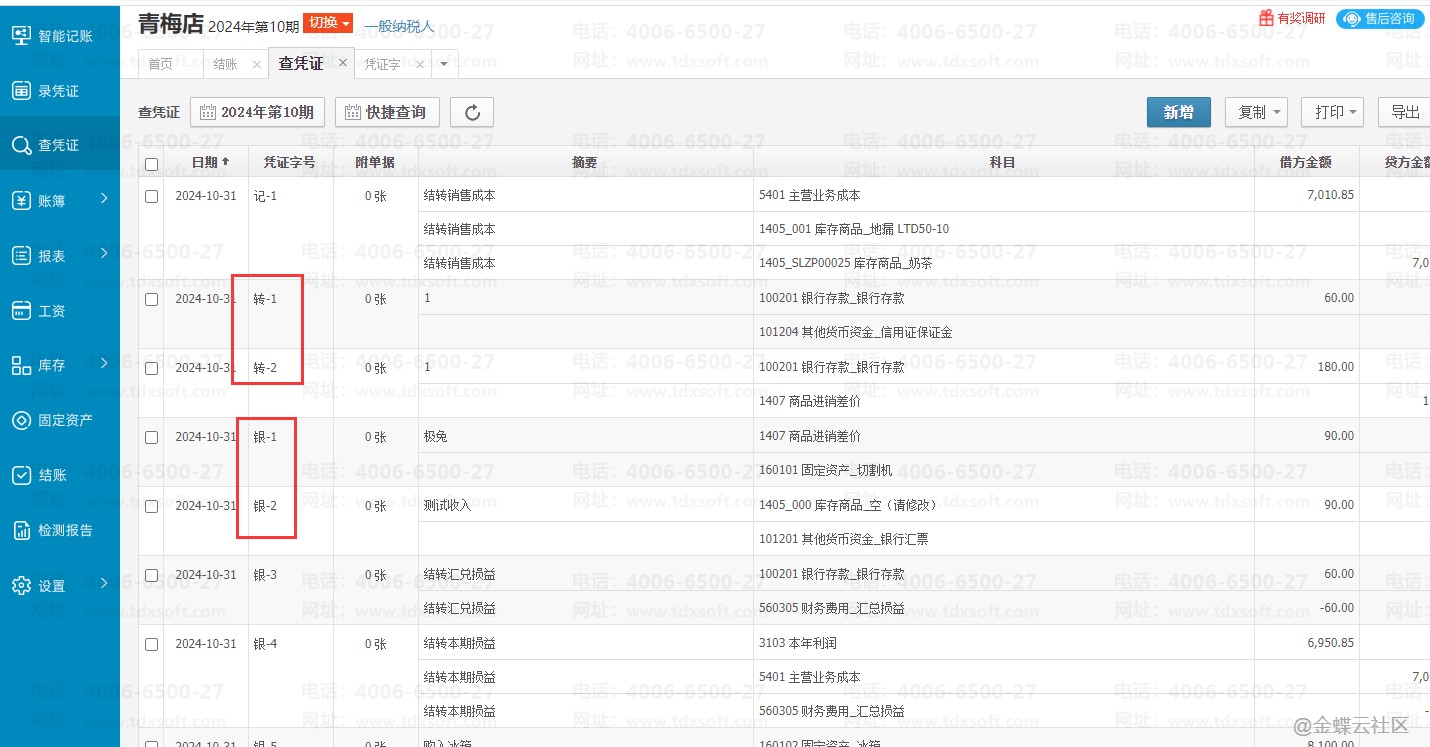Switch to the 结账 tab

[x=225, y=64]
